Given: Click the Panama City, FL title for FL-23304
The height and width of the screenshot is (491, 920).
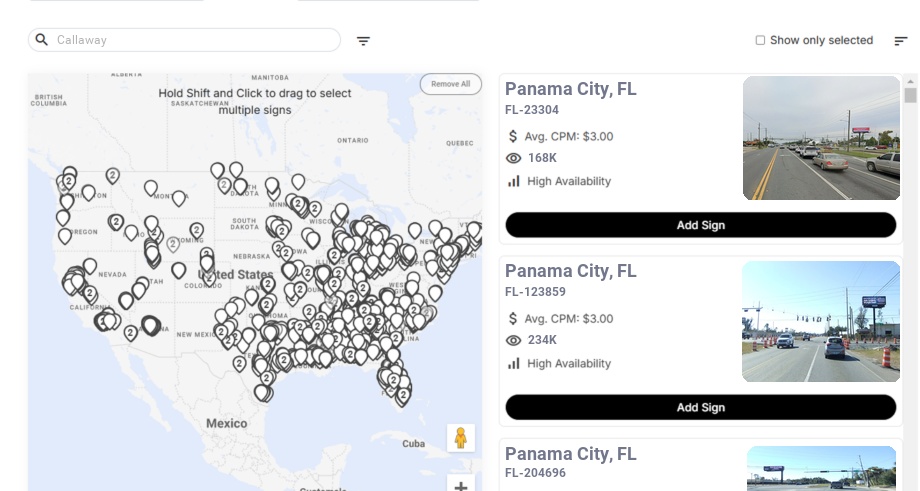Looking at the screenshot, I should click(570, 89).
